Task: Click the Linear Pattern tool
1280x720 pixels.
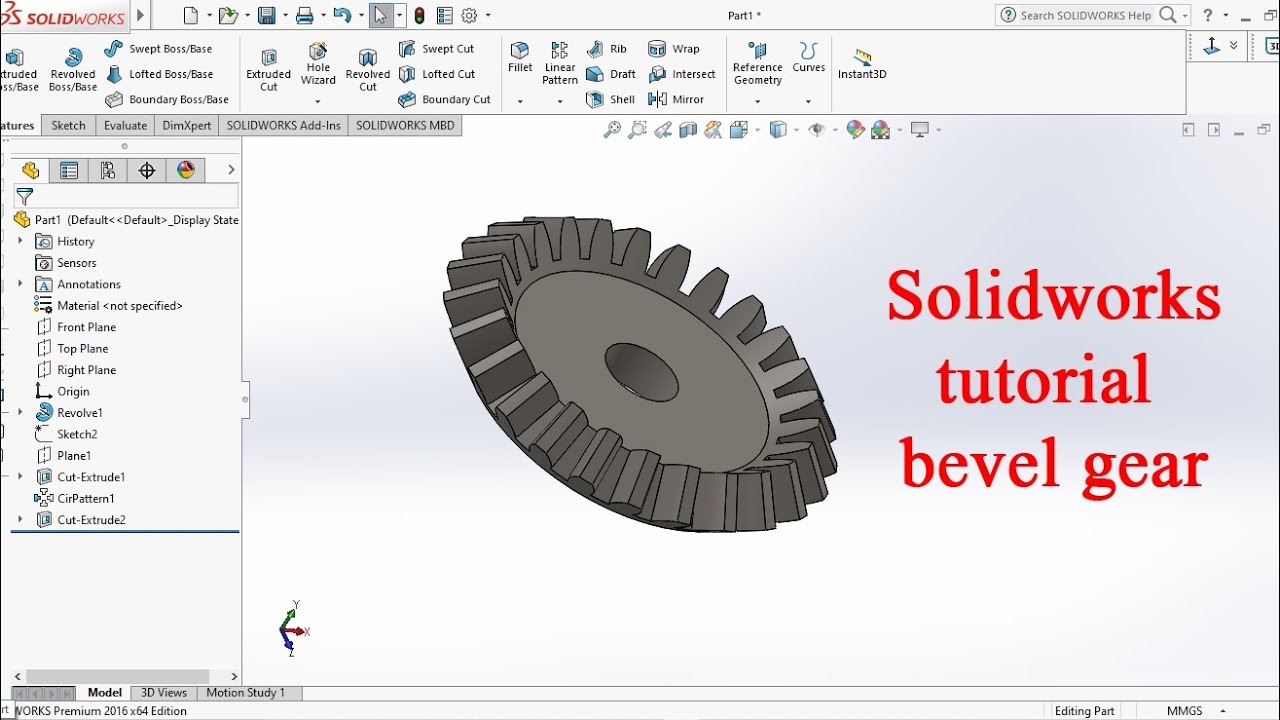Action: pyautogui.click(x=560, y=63)
